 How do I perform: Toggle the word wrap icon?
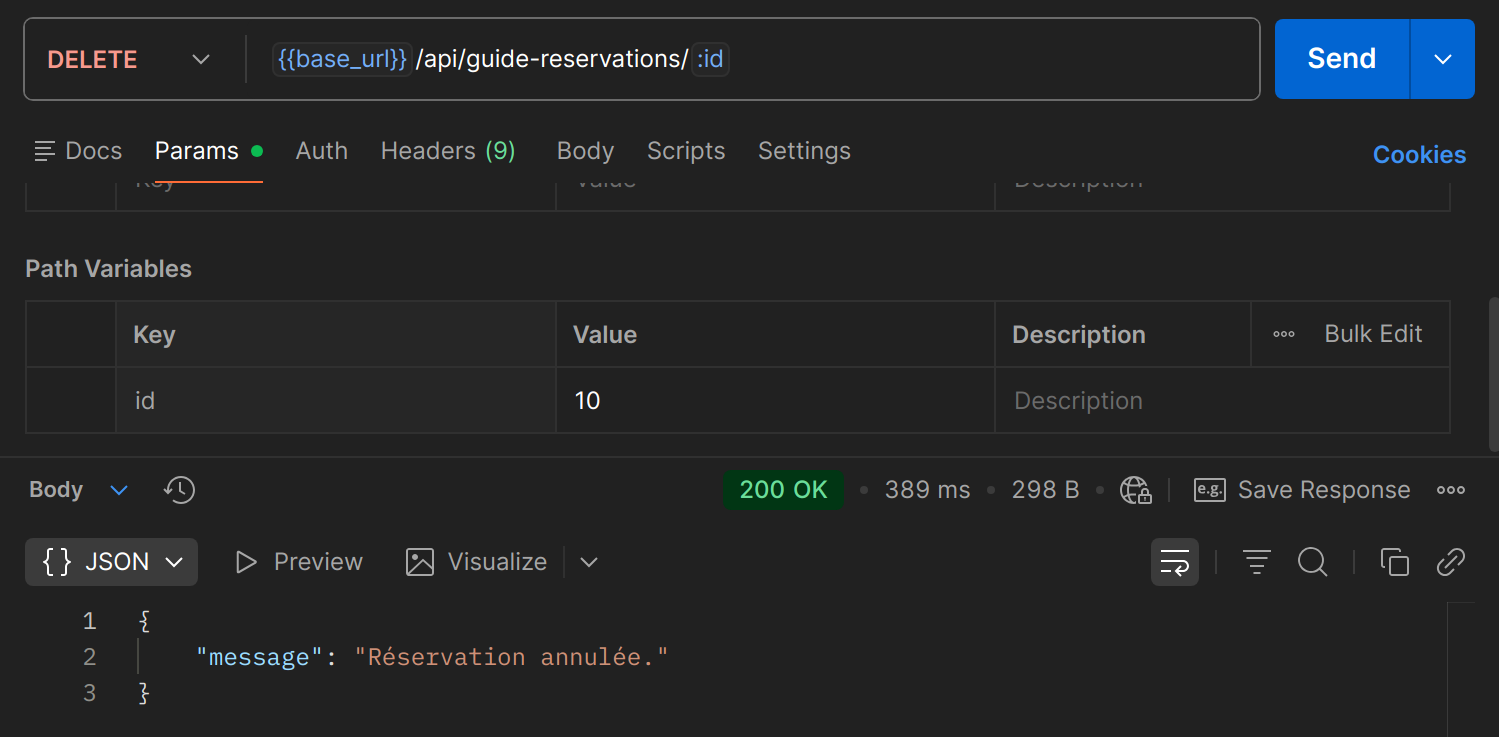[x=1175, y=562]
